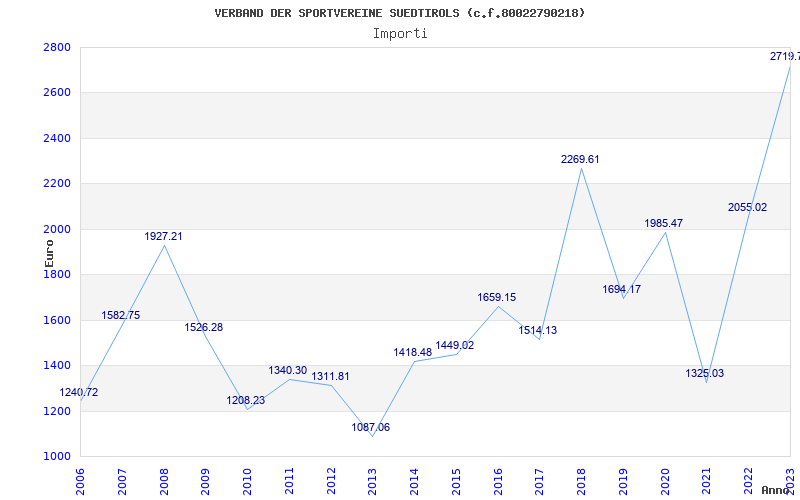
Task: Click x-axis year 2017
Action: [539, 481]
